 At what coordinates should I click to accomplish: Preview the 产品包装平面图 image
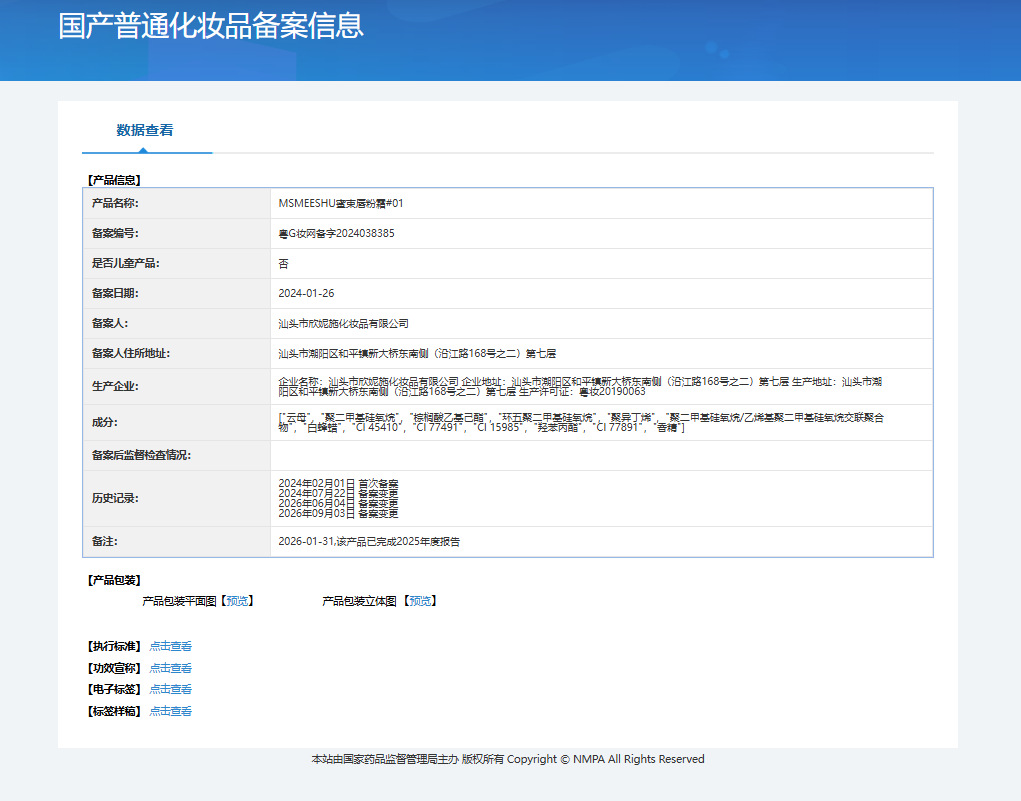[237, 601]
